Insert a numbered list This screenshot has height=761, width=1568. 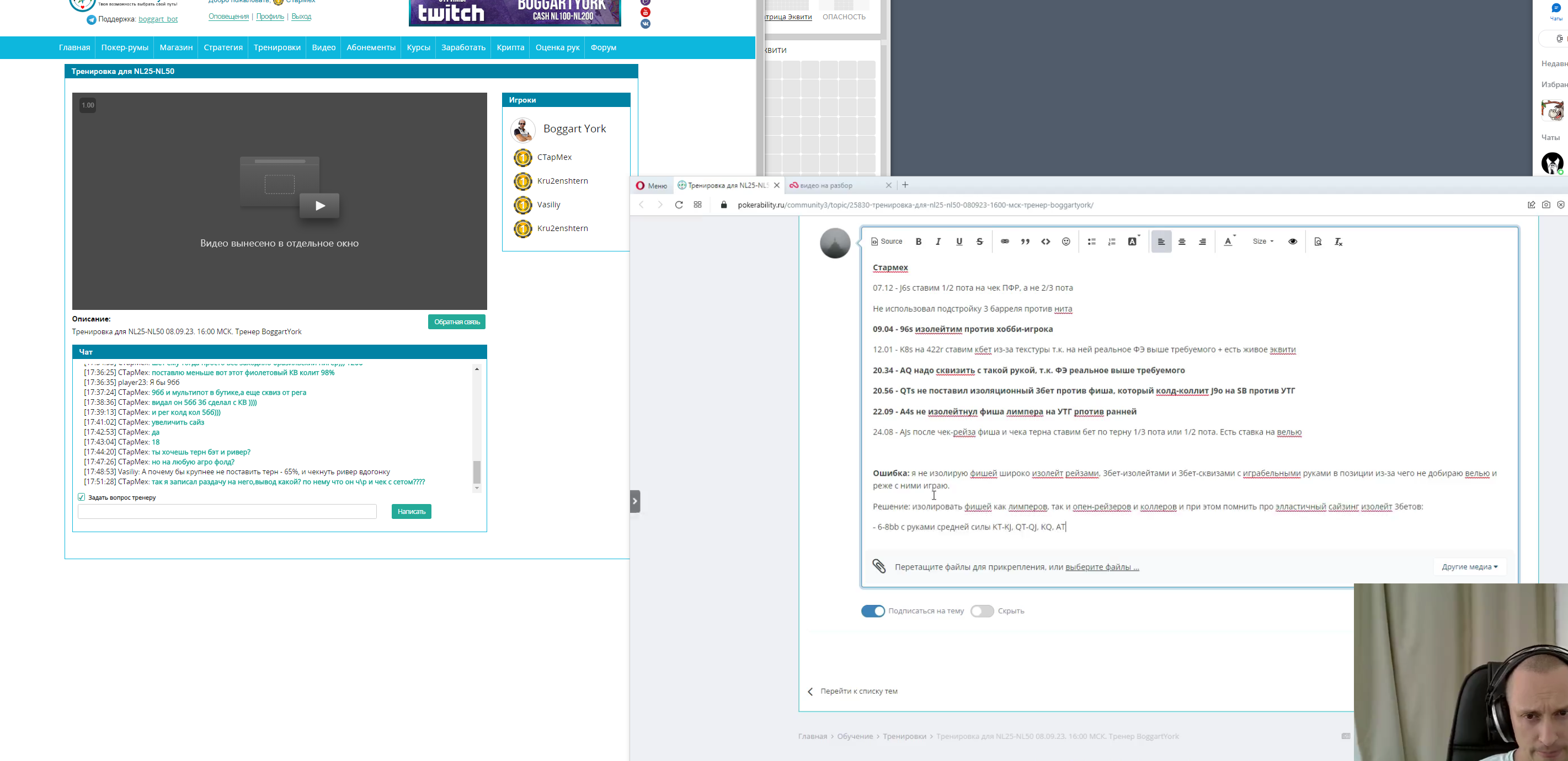(1112, 242)
